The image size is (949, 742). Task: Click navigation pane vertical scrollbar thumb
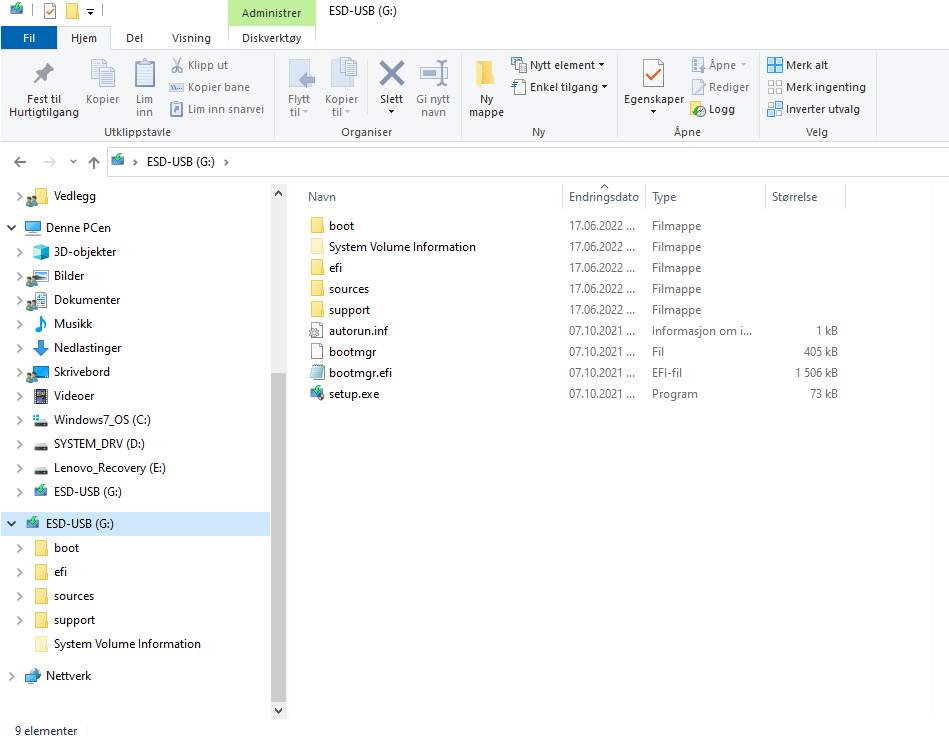[x=278, y=537]
